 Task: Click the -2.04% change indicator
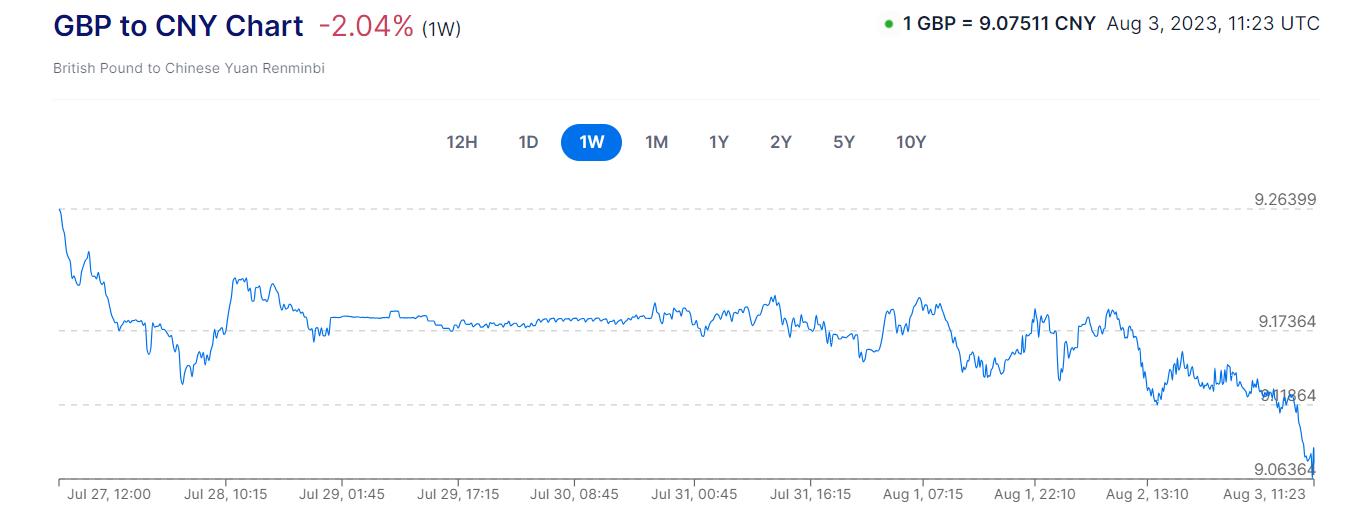point(366,27)
